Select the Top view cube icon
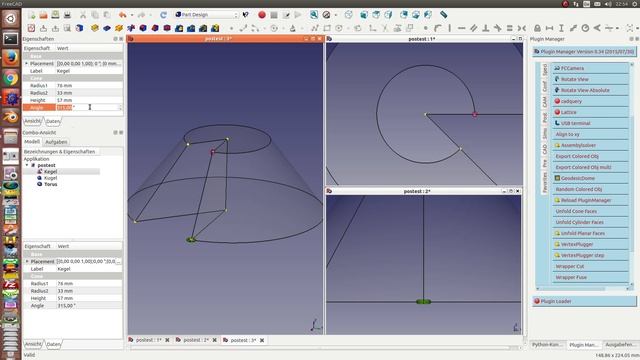 [376, 15]
